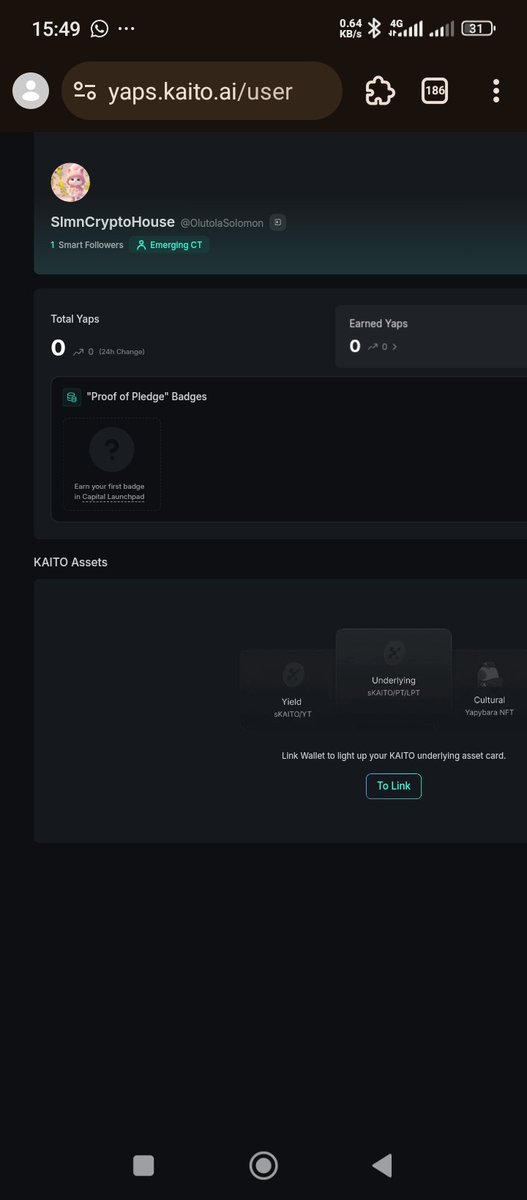Open browser three-dot menu

coord(496,91)
